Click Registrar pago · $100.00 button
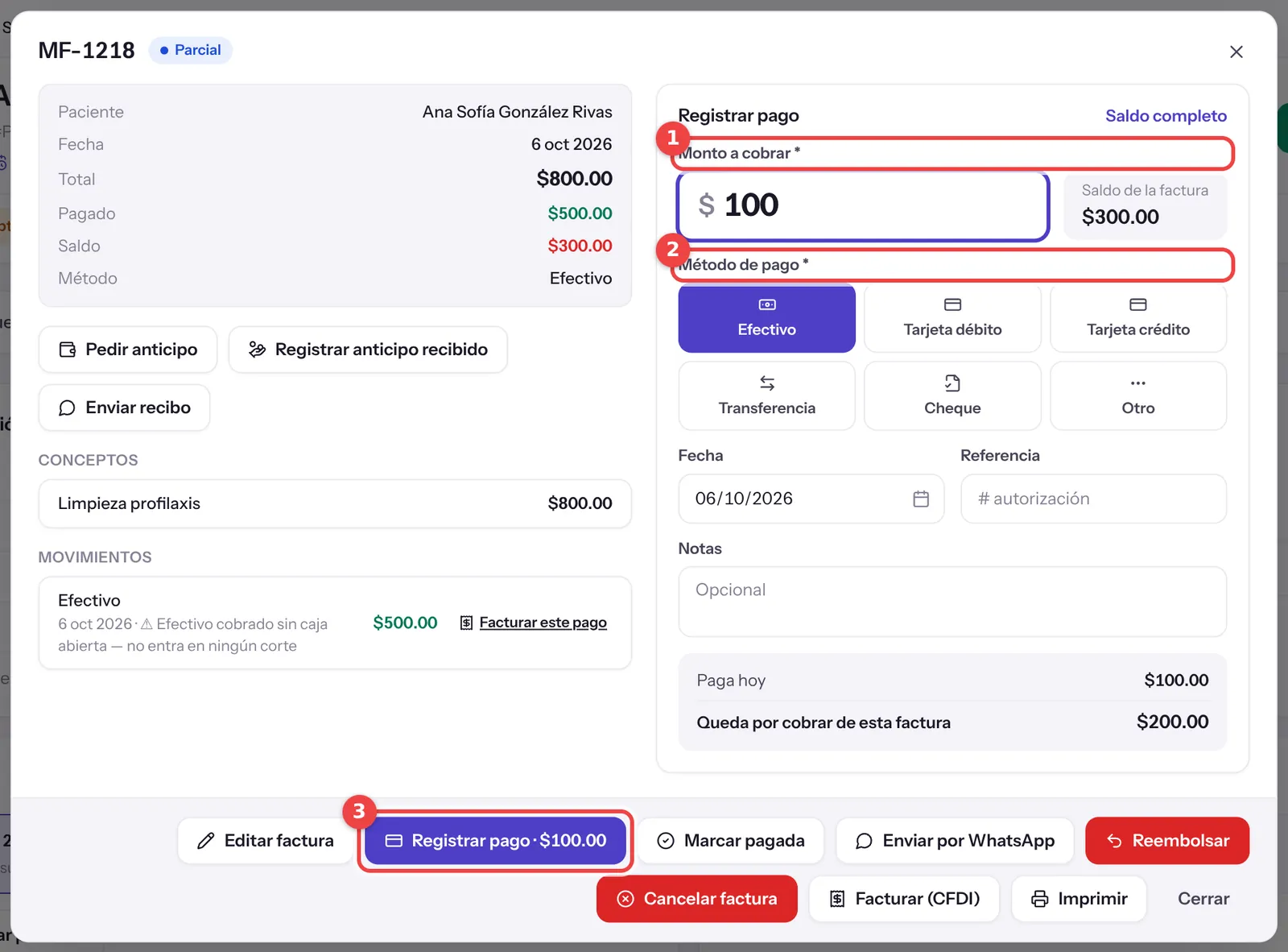Screen dimensions: 1288x952 pyautogui.click(x=495, y=841)
